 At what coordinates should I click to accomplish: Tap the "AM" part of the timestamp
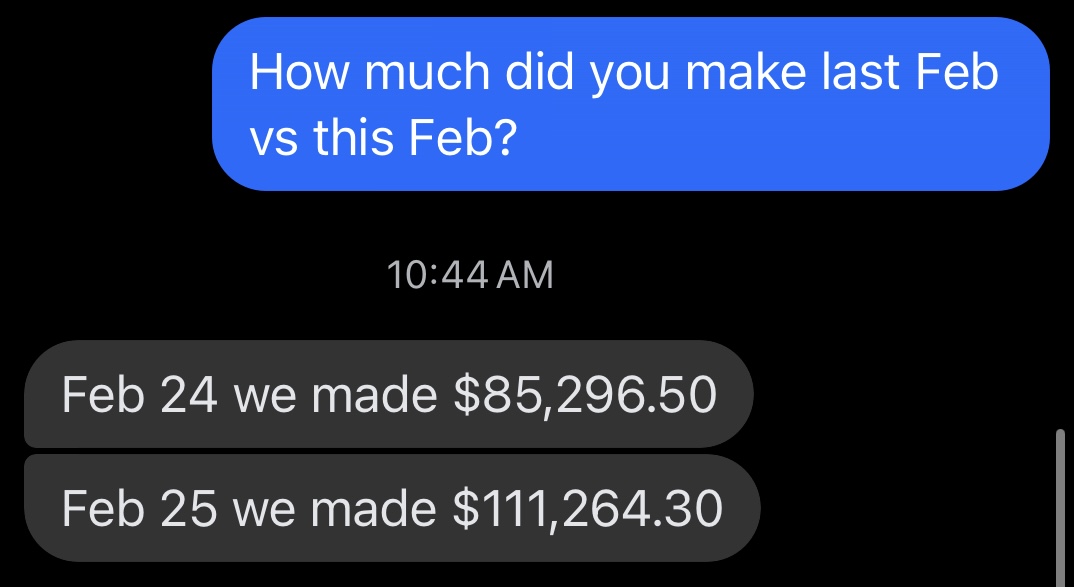point(525,275)
